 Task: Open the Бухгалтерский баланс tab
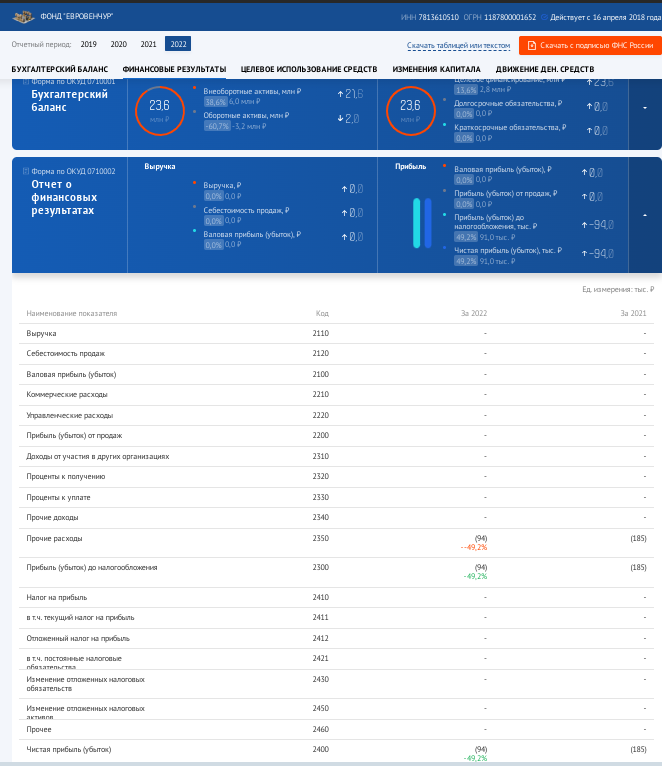pos(59,69)
